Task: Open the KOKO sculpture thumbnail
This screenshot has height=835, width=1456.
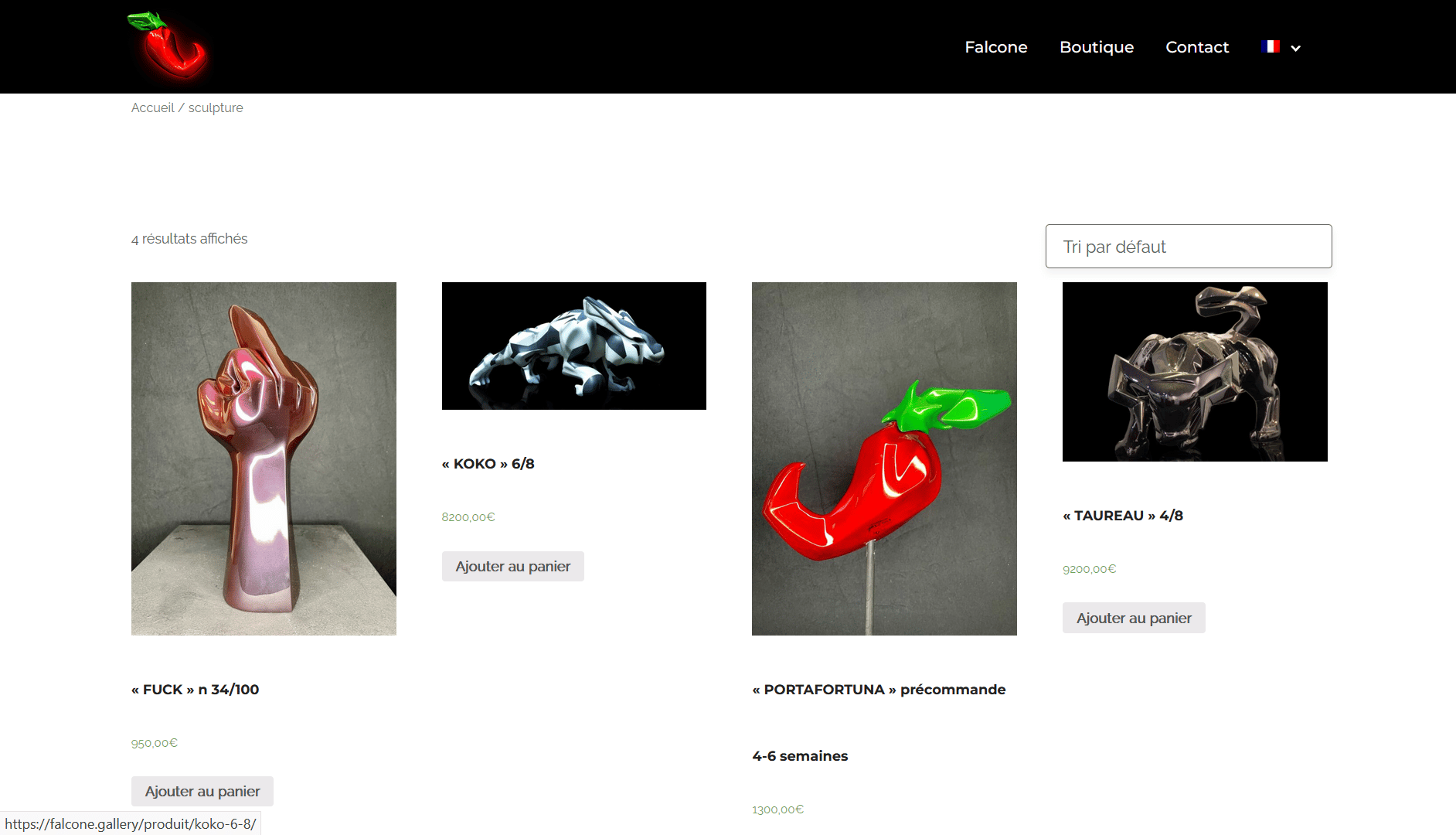Action: tap(574, 346)
